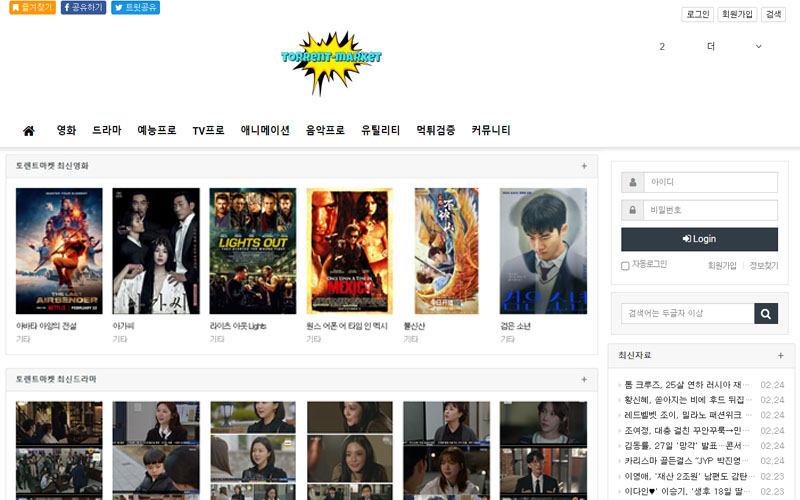
Task: Click the home icon in navigation bar
Action: click(x=29, y=131)
